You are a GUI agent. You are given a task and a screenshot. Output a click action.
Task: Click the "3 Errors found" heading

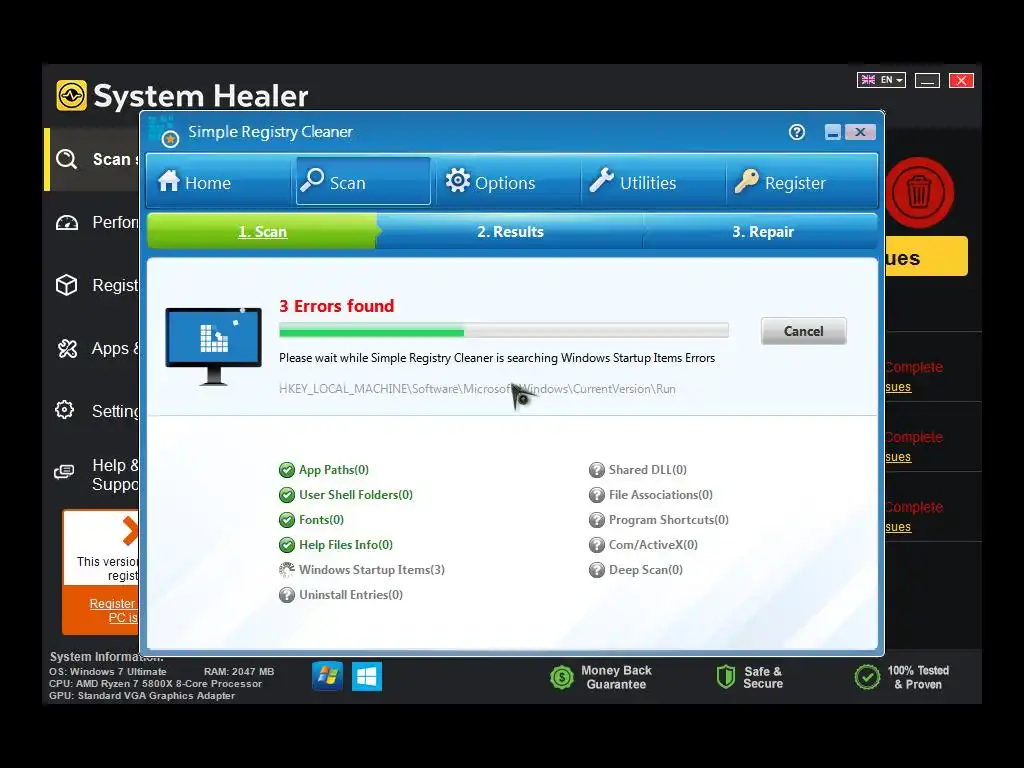336,306
